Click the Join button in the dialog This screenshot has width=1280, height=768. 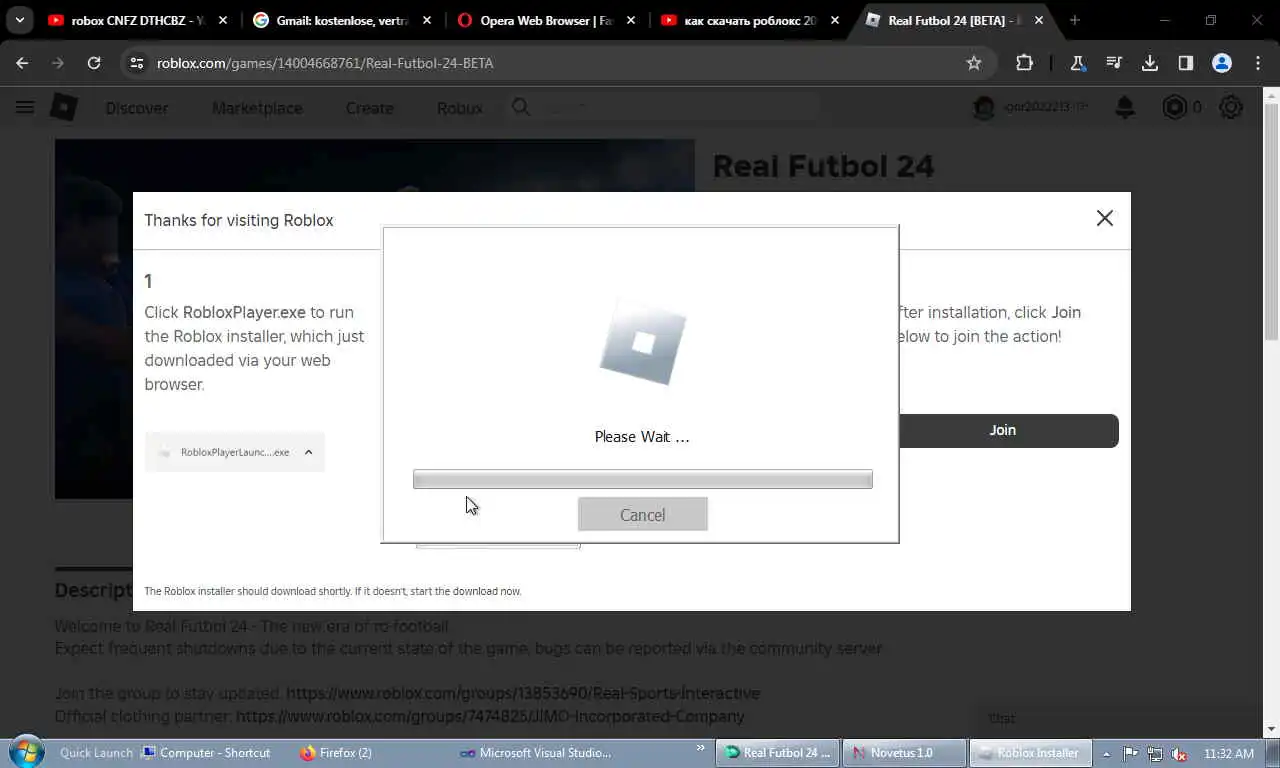(1003, 430)
